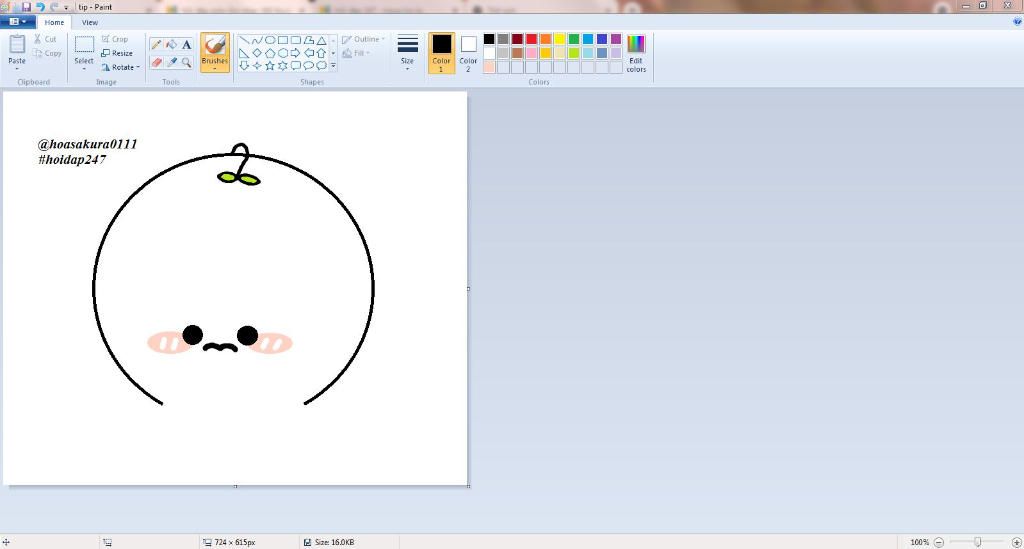Choose the Down arrow shape
Viewport: 1024px width, 549px height.
coord(244,65)
